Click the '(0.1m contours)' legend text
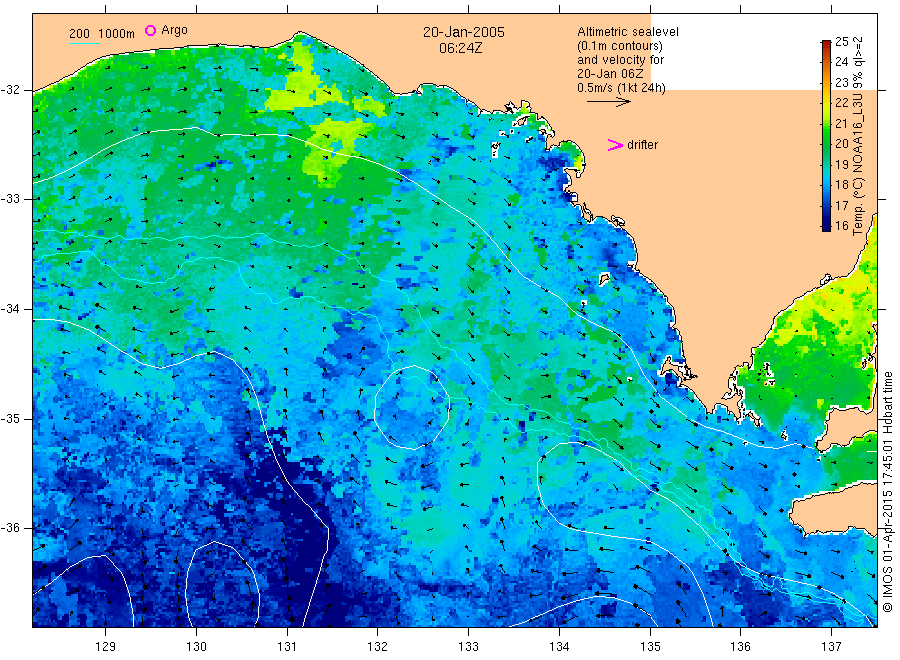This screenshot has width=900, height=660. pyautogui.click(x=620, y=46)
